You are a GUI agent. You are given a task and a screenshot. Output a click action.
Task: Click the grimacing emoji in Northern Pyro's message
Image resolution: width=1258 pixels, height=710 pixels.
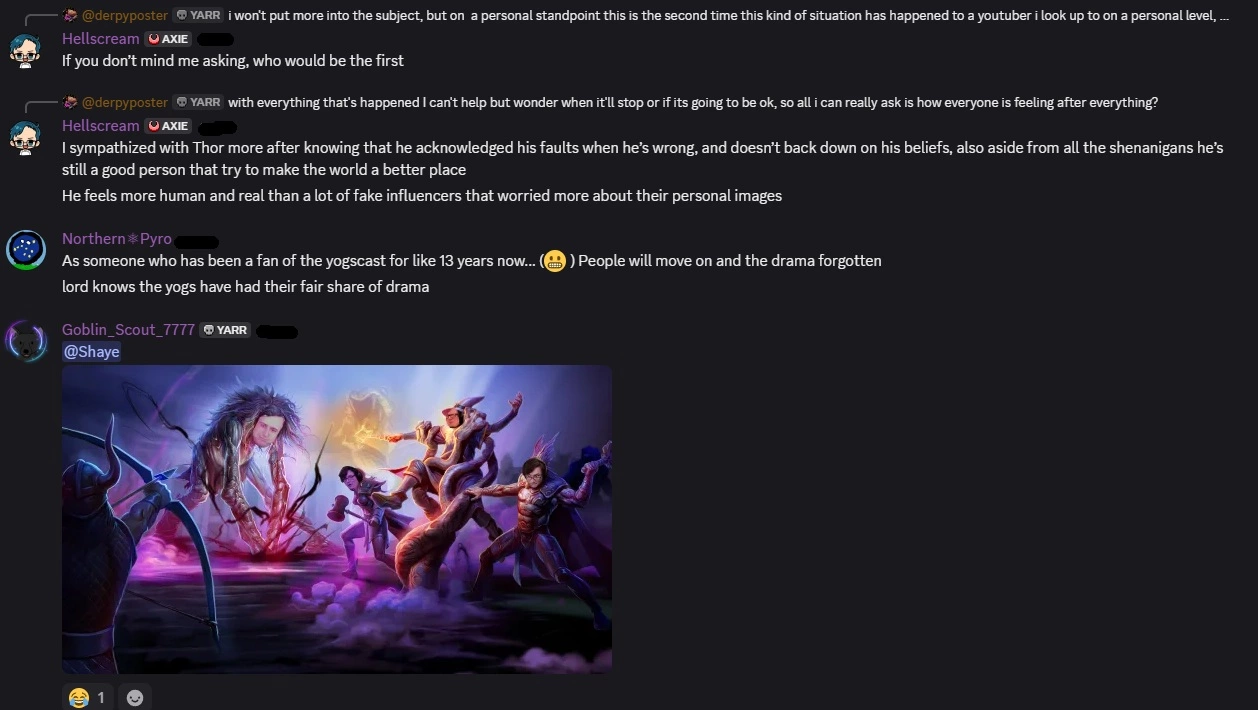click(554, 261)
